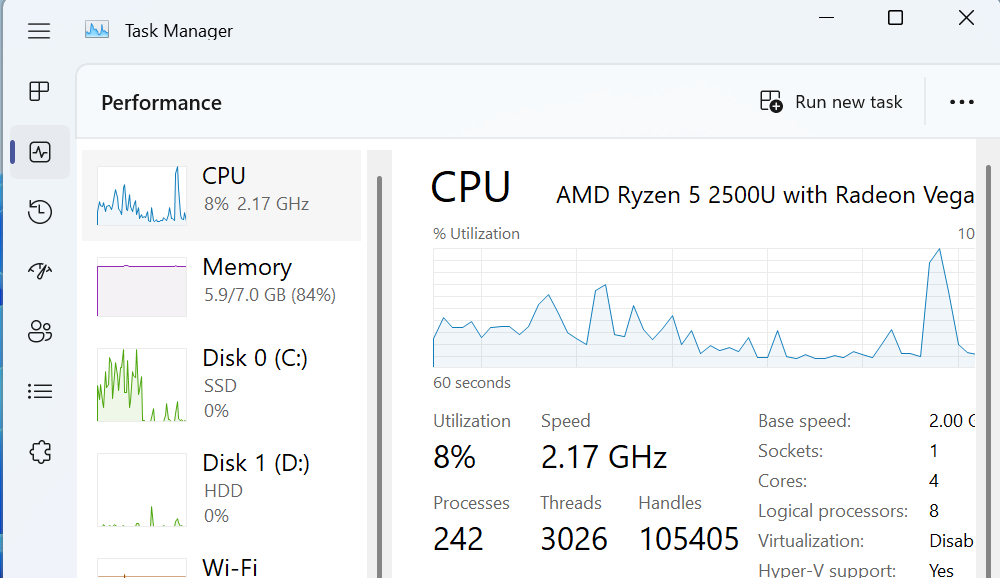
Task: Go to the Processes page icon
Action: point(39,92)
